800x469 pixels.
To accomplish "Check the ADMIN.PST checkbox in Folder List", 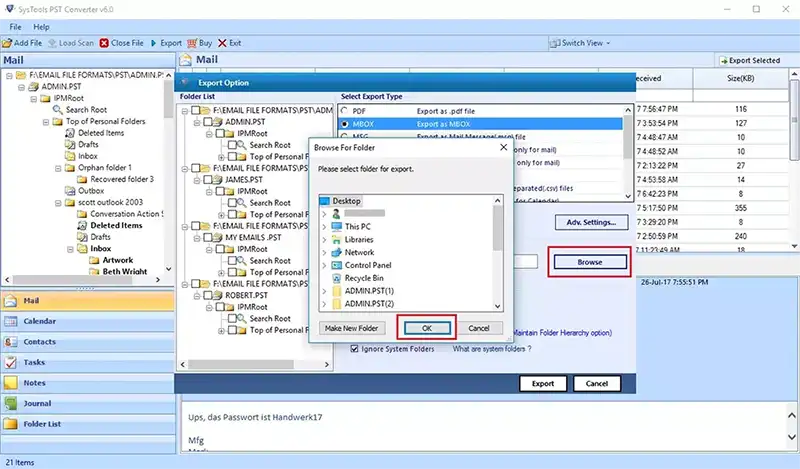I will pos(208,122).
